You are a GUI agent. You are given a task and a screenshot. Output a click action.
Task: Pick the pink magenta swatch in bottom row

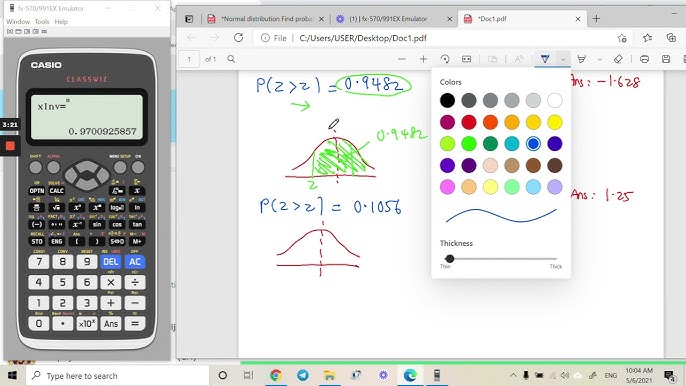[x=447, y=187]
